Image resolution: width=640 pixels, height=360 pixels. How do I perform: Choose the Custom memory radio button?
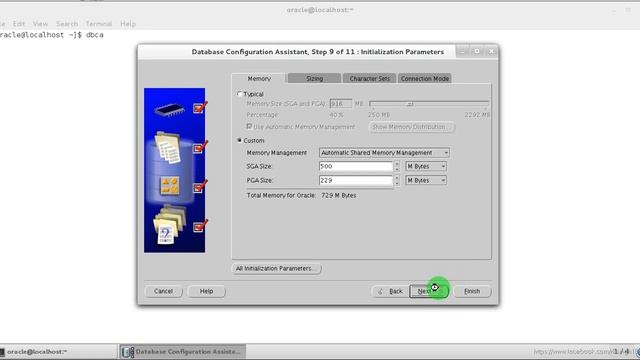pos(240,140)
